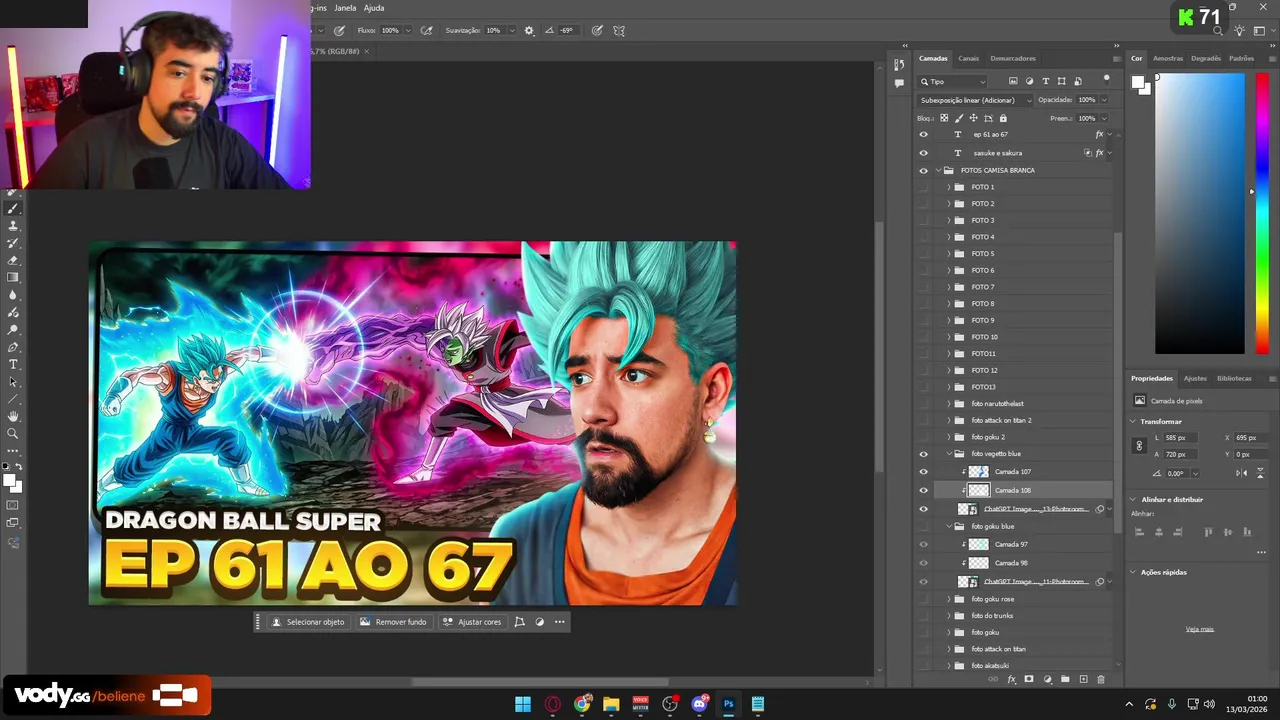Add layer mask at panel bottom

[1029, 679]
